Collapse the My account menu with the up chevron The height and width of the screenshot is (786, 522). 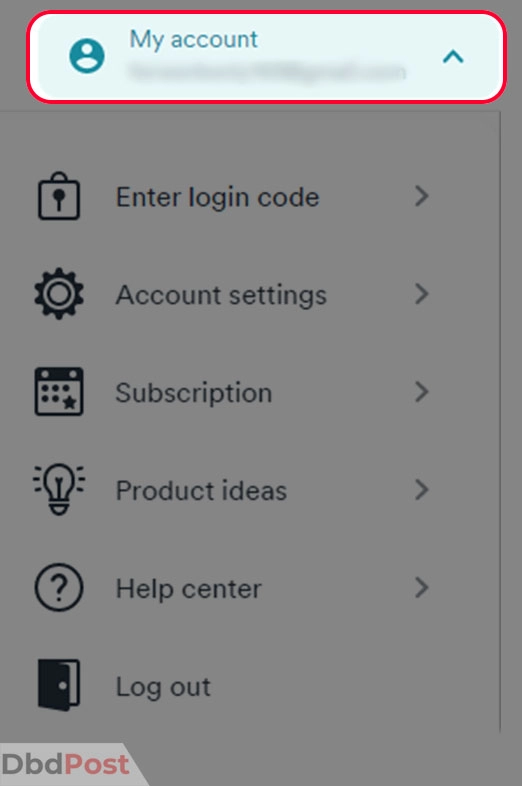pyautogui.click(x=453, y=57)
